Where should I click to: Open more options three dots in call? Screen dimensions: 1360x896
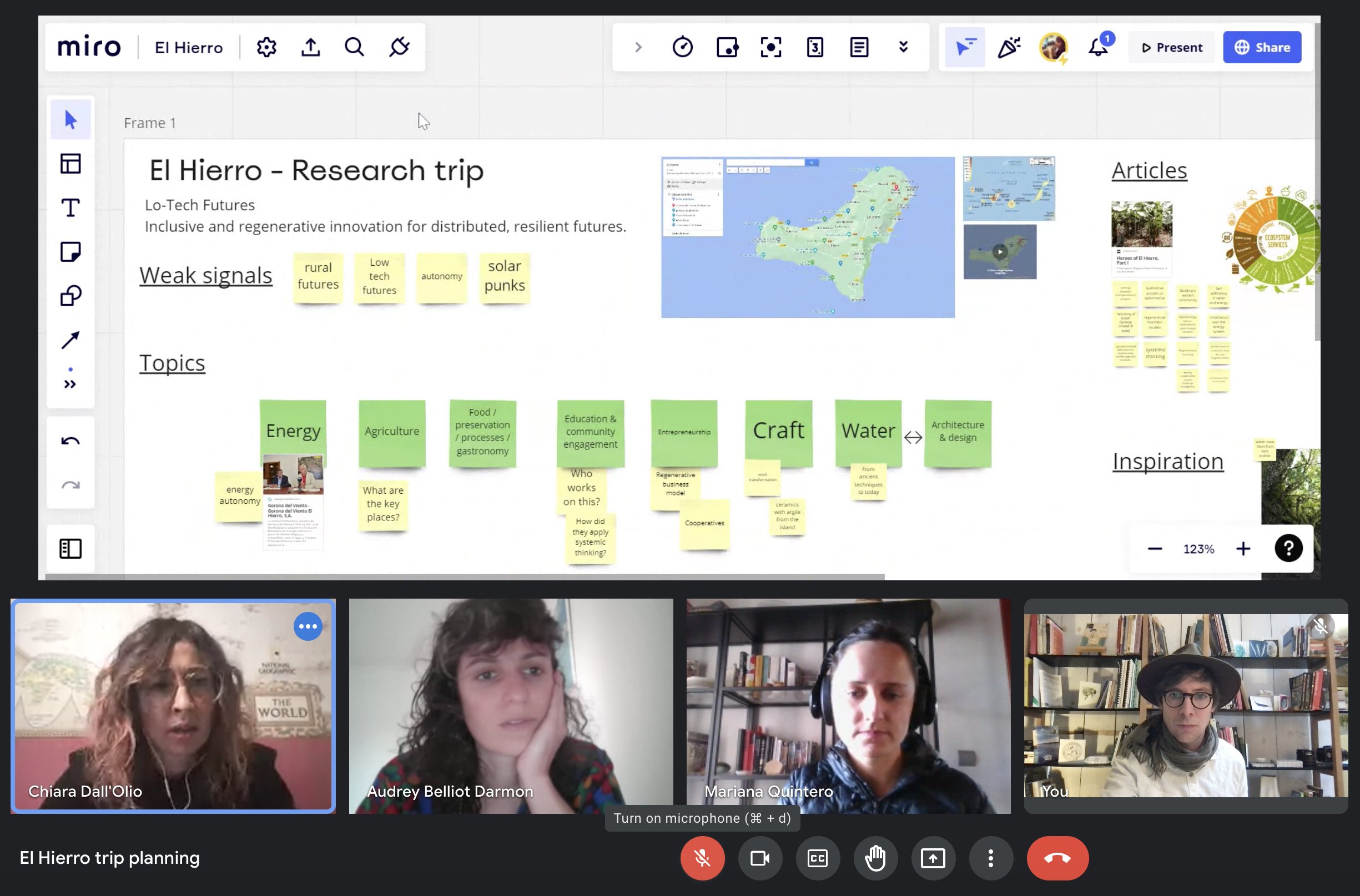click(x=991, y=858)
